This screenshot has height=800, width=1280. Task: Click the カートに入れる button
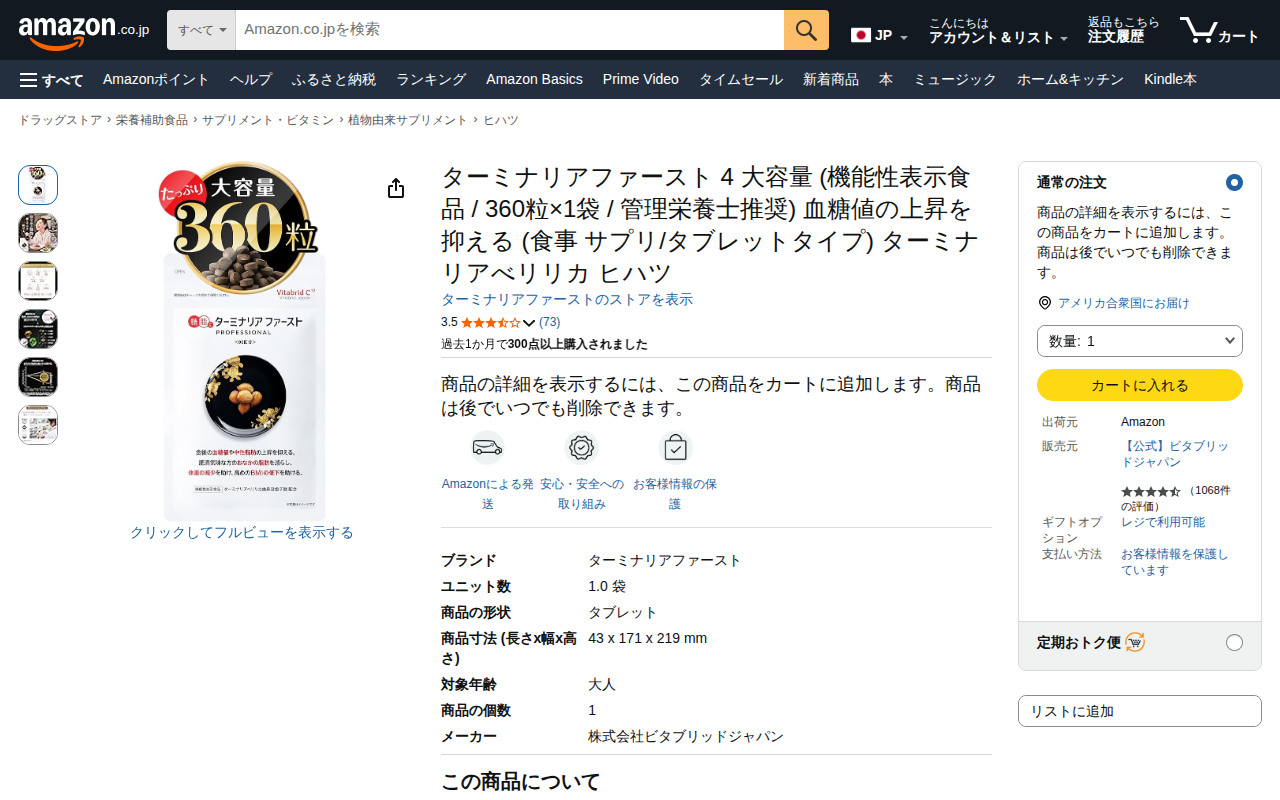click(1140, 385)
